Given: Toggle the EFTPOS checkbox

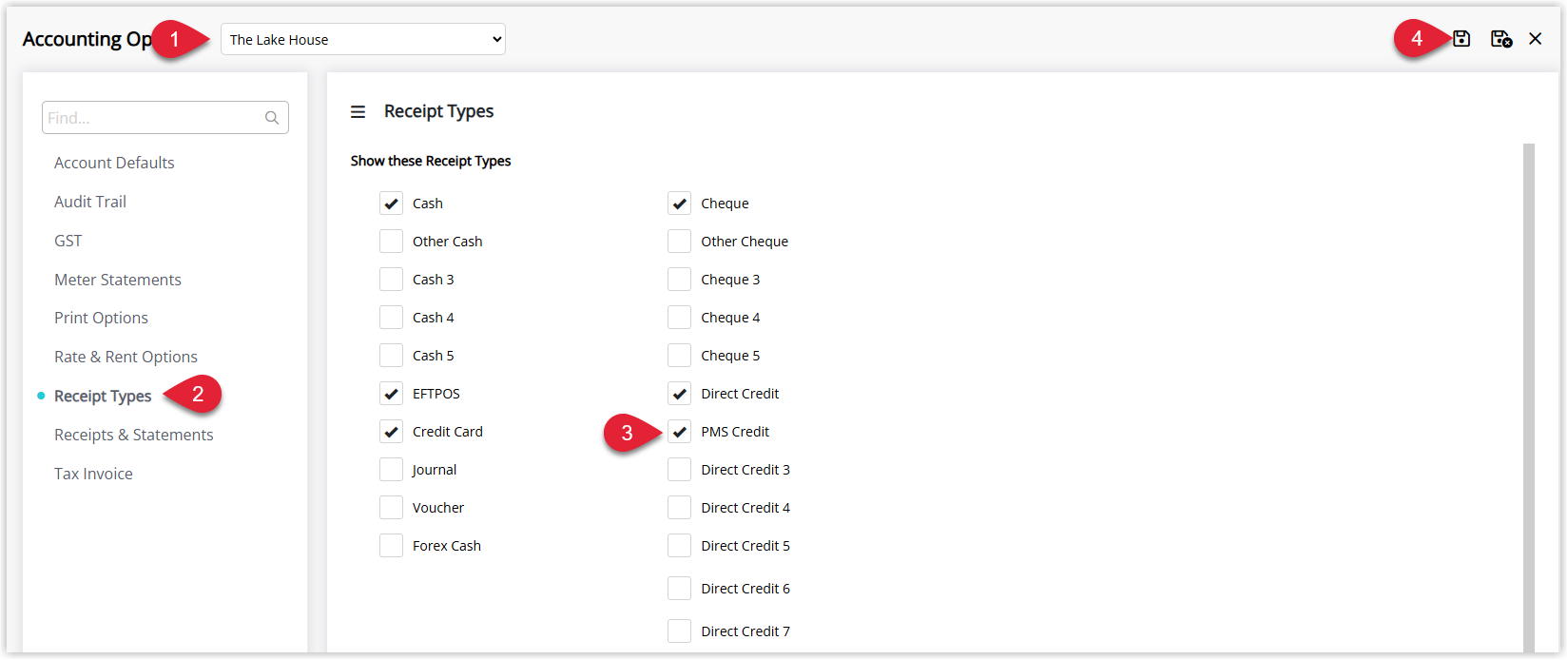Looking at the screenshot, I should tap(391, 394).
